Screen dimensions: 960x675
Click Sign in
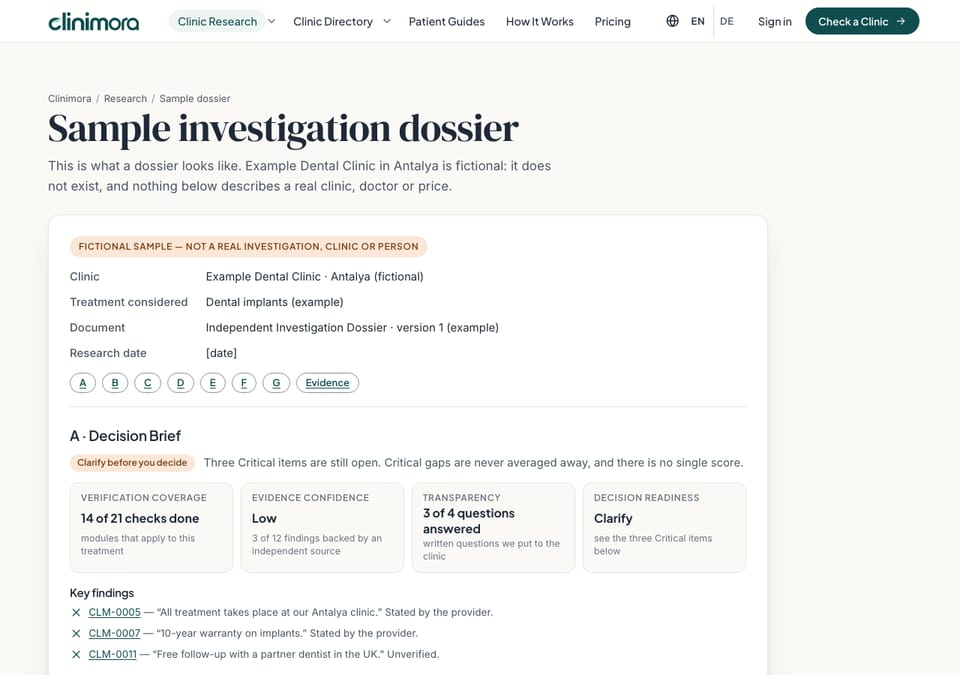click(774, 21)
